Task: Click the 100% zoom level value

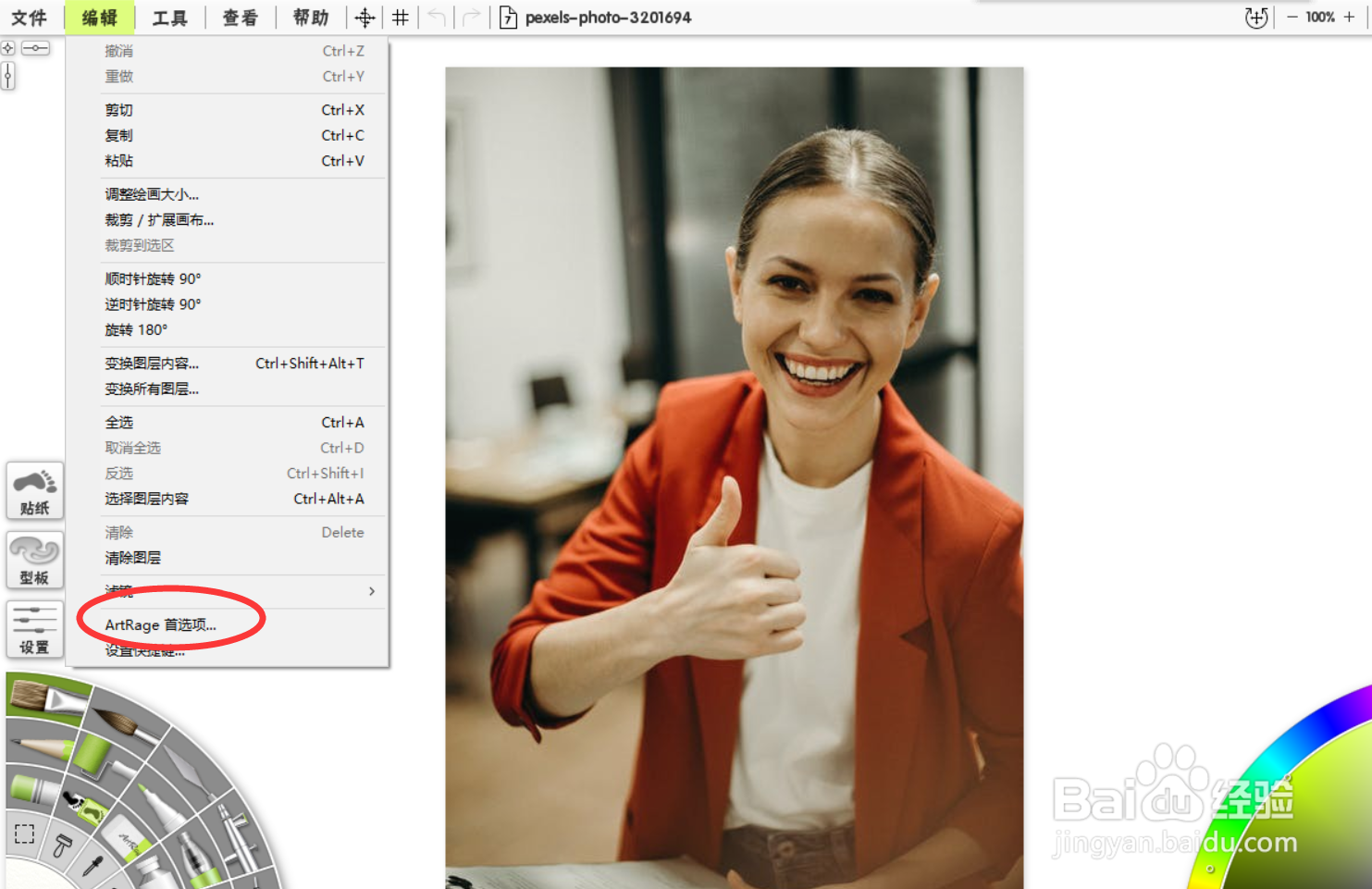Action: point(1320,18)
